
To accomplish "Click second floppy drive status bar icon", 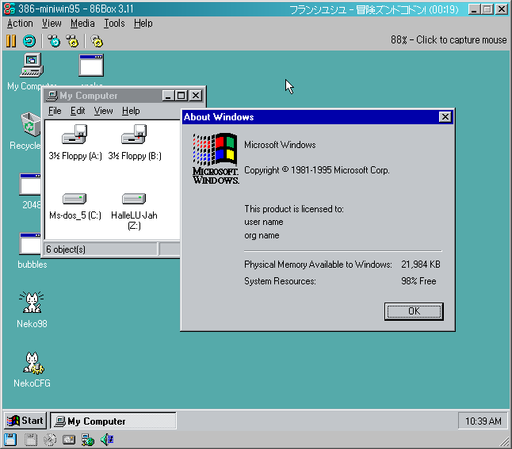I will (31, 440).
